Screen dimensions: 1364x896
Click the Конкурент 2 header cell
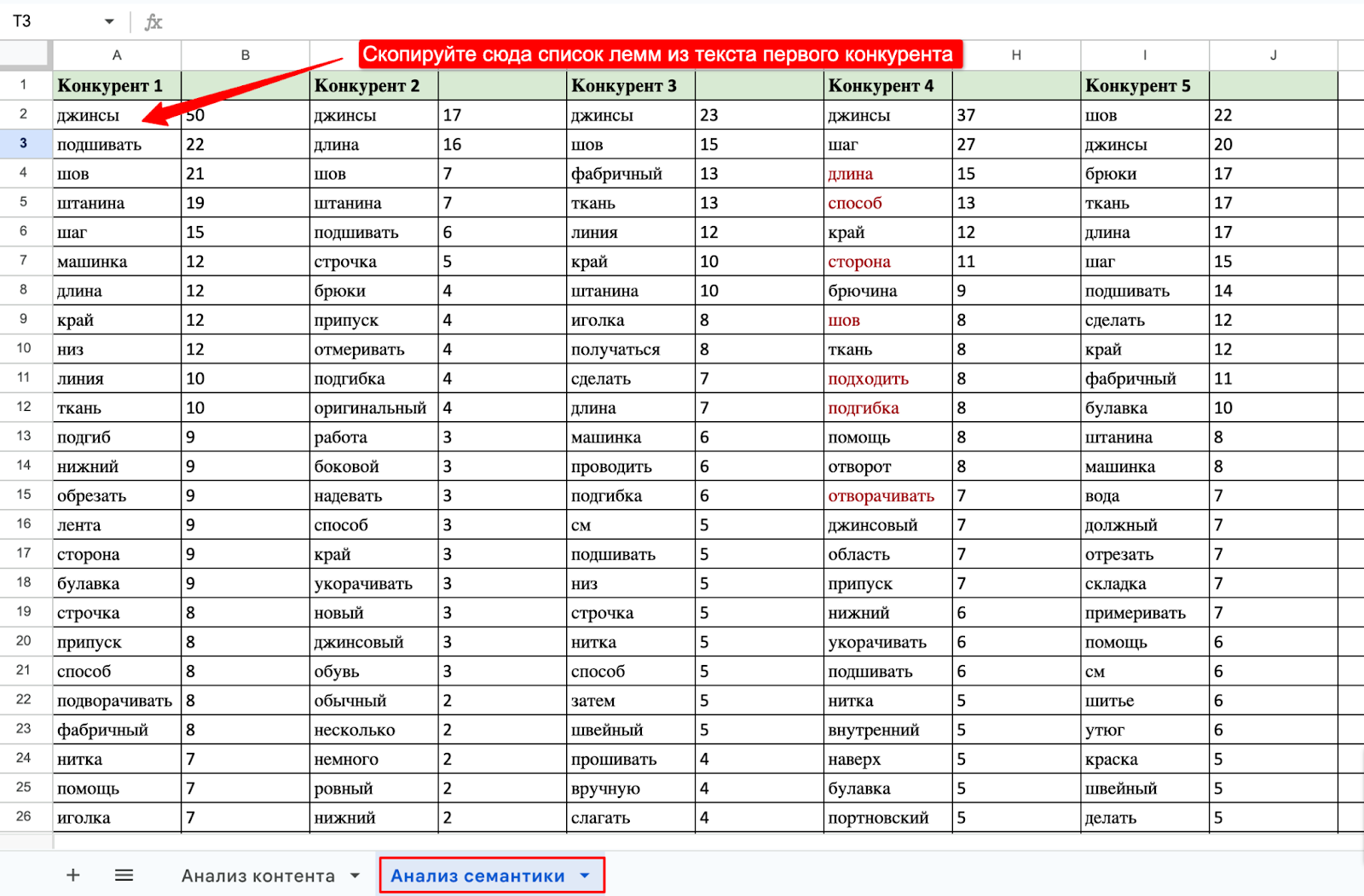[x=374, y=85]
